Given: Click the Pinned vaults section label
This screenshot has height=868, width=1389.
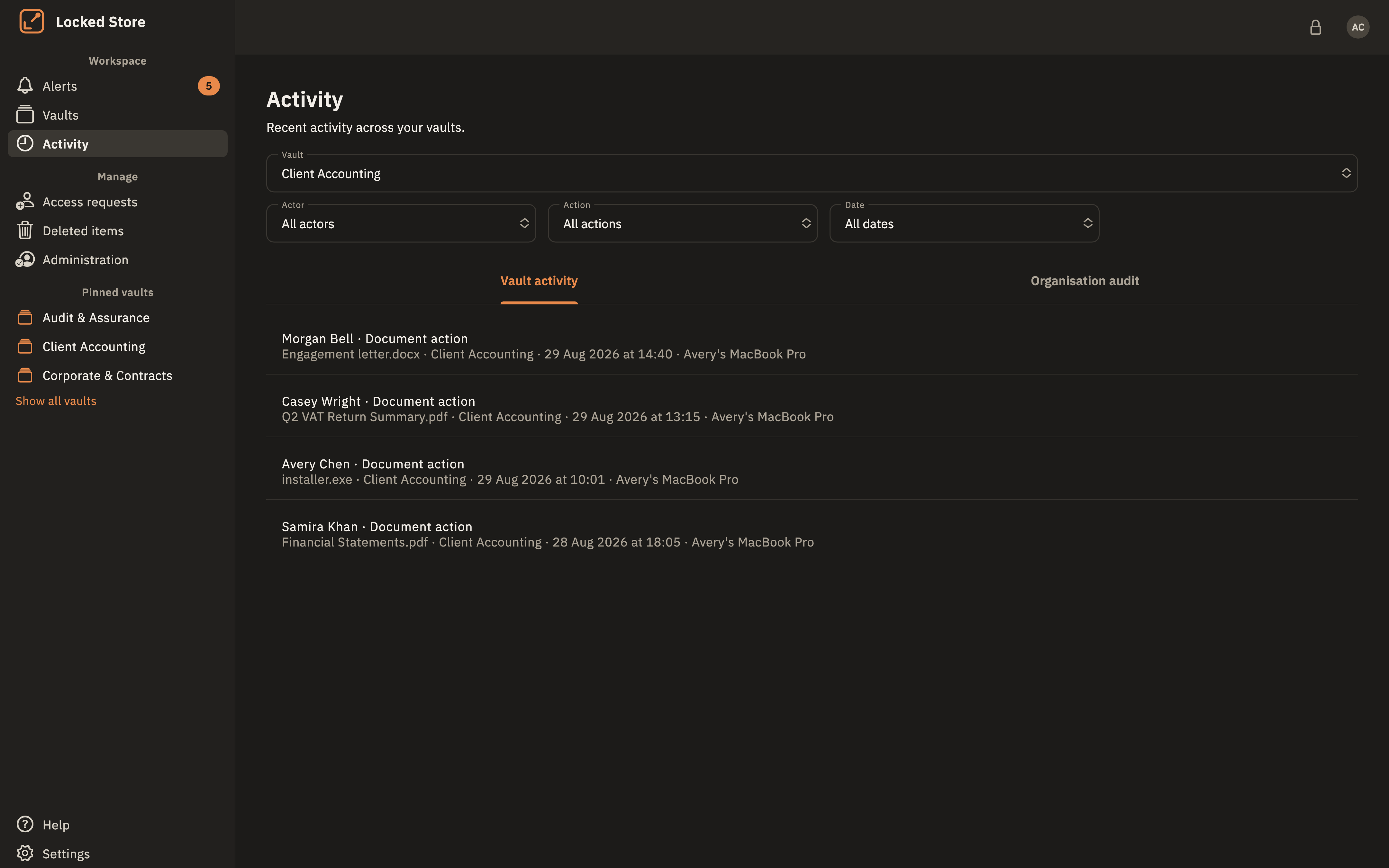Looking at the screenshot, I should click(118, 292).
